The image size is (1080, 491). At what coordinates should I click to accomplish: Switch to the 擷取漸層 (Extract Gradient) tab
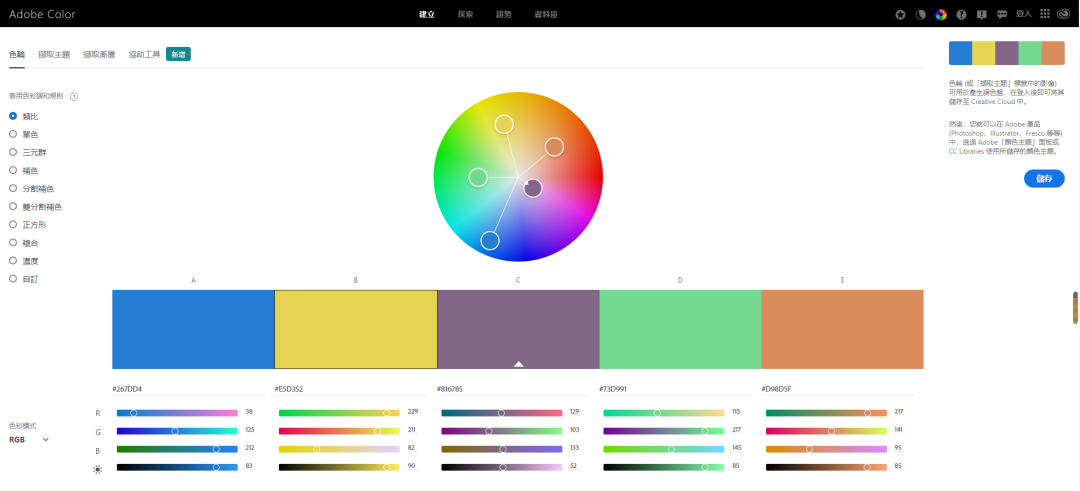click(99, 54)
